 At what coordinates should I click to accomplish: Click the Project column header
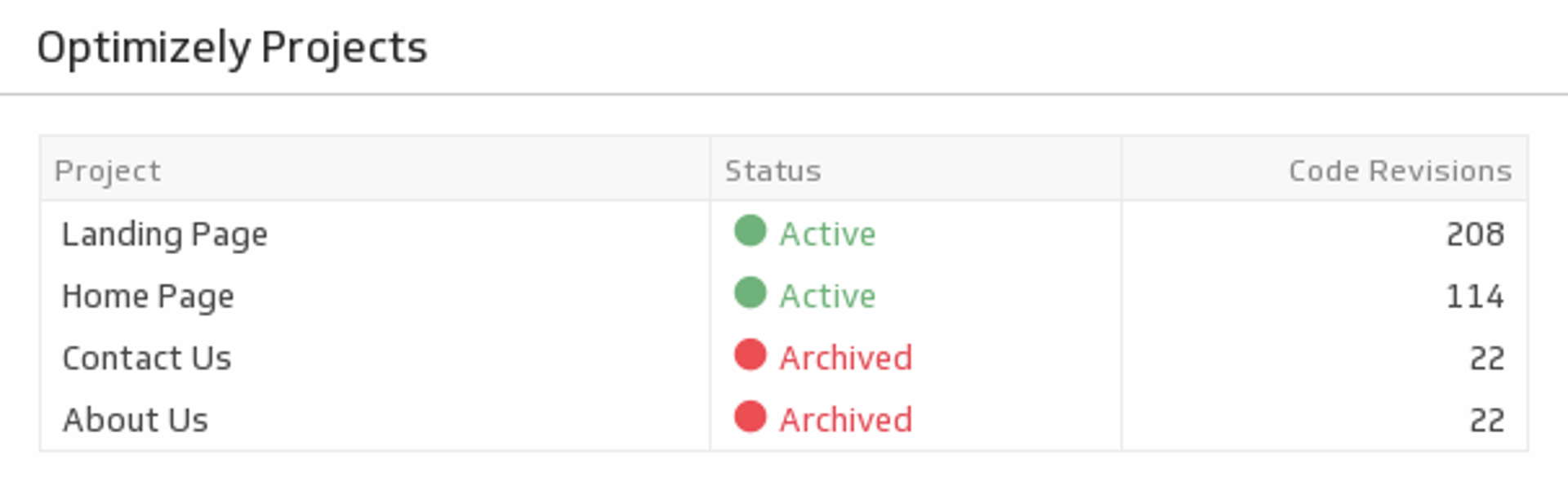click(x=108, y=171)
